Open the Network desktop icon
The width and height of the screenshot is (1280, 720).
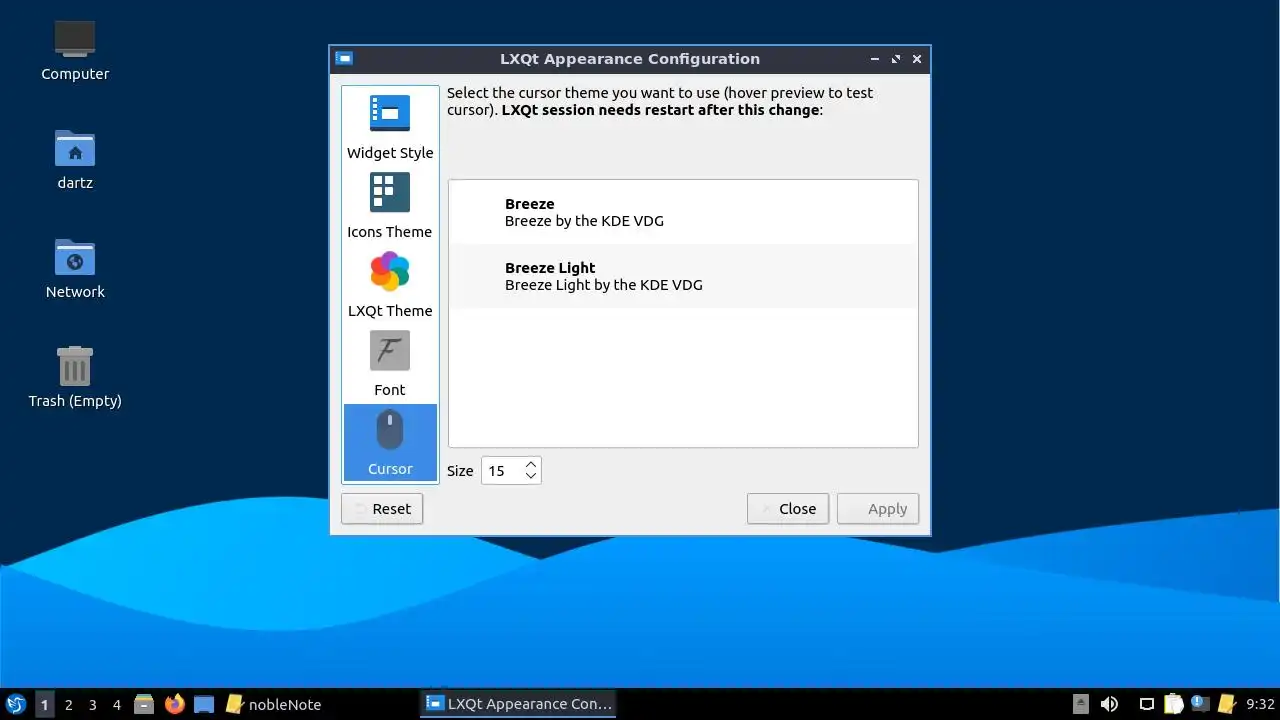75,268
